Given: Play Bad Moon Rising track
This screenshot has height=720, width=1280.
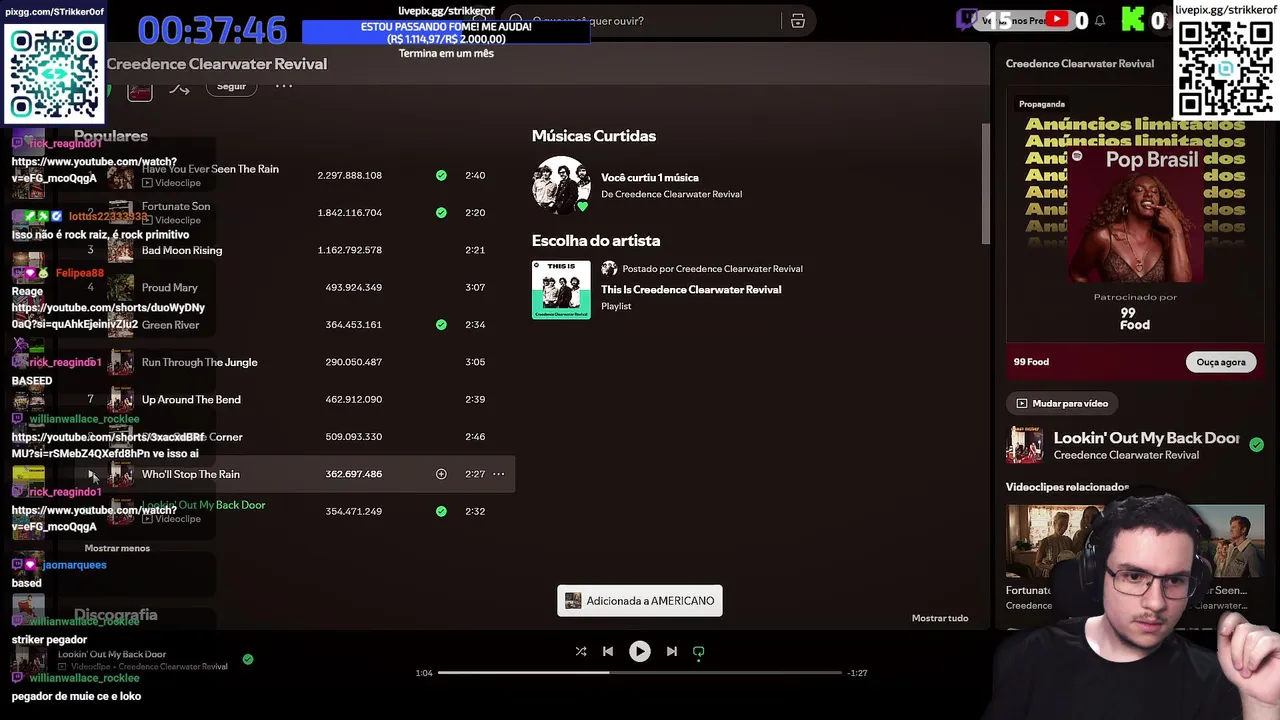Looking at the screenshot, I should (x=182, y=250).
